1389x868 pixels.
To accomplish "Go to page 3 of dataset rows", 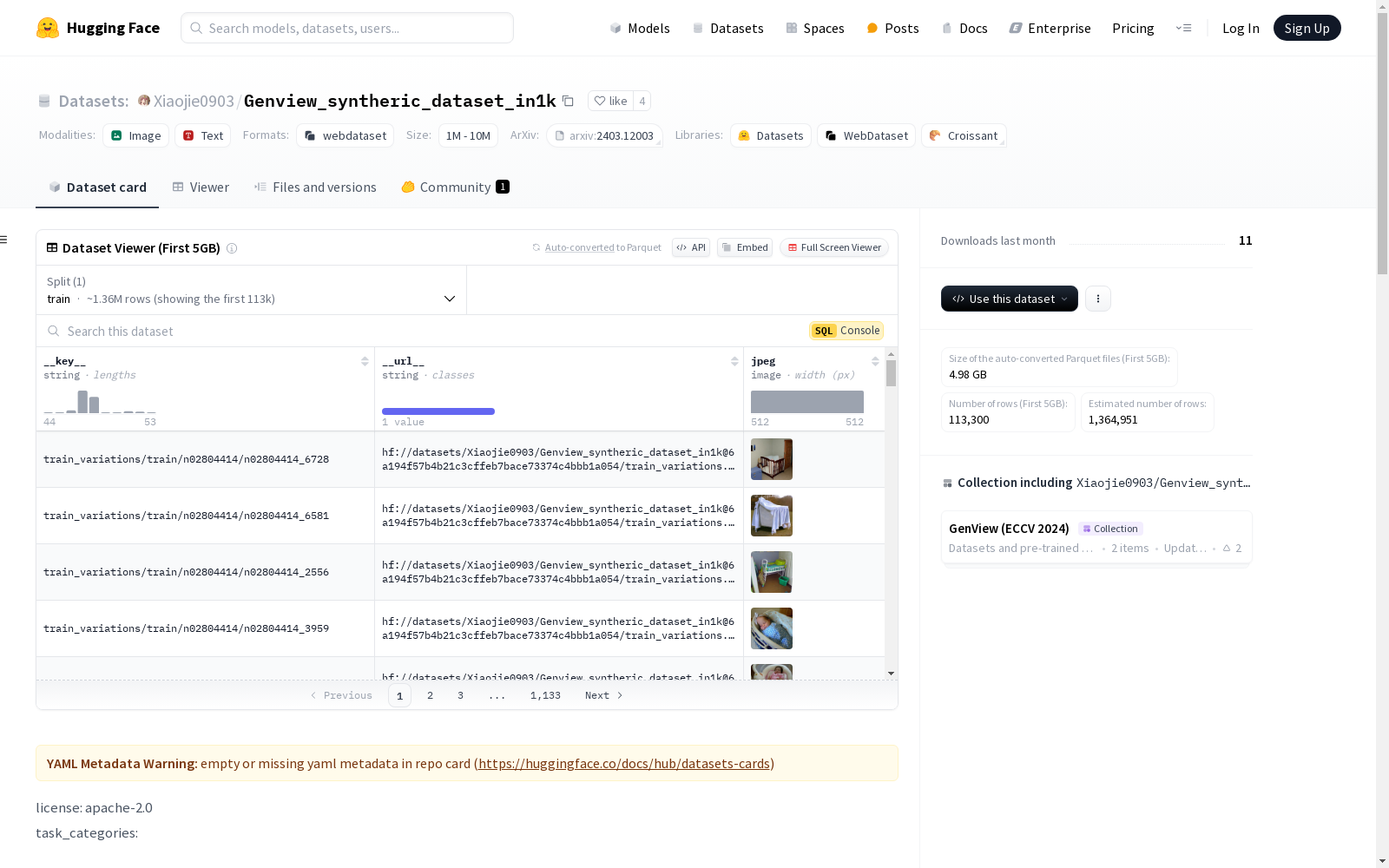I will tap(460, 695).
